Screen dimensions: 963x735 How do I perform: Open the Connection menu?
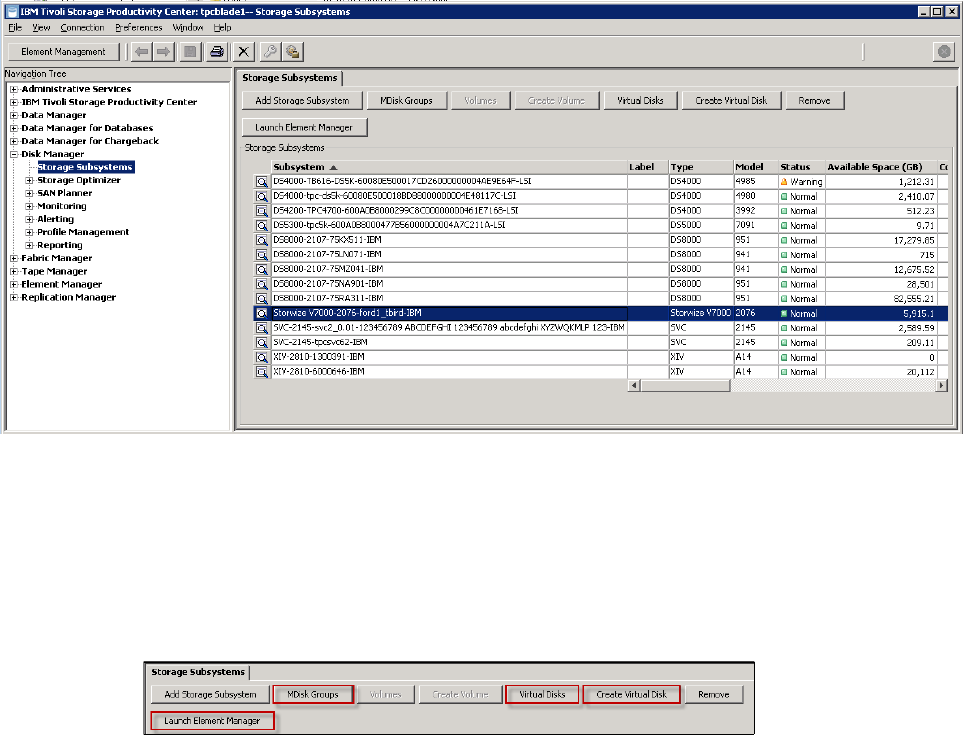(x=82, y=28)
